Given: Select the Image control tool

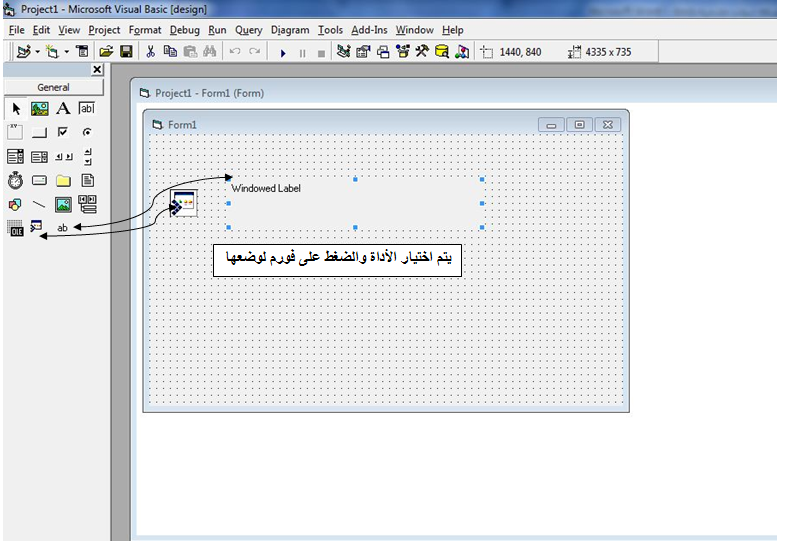Looking at the screenshot, I should pyautogui.click(x=63, y=205).
